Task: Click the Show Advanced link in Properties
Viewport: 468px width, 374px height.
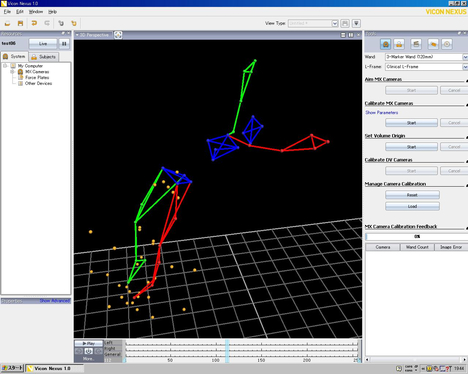Action: point(55,301)
